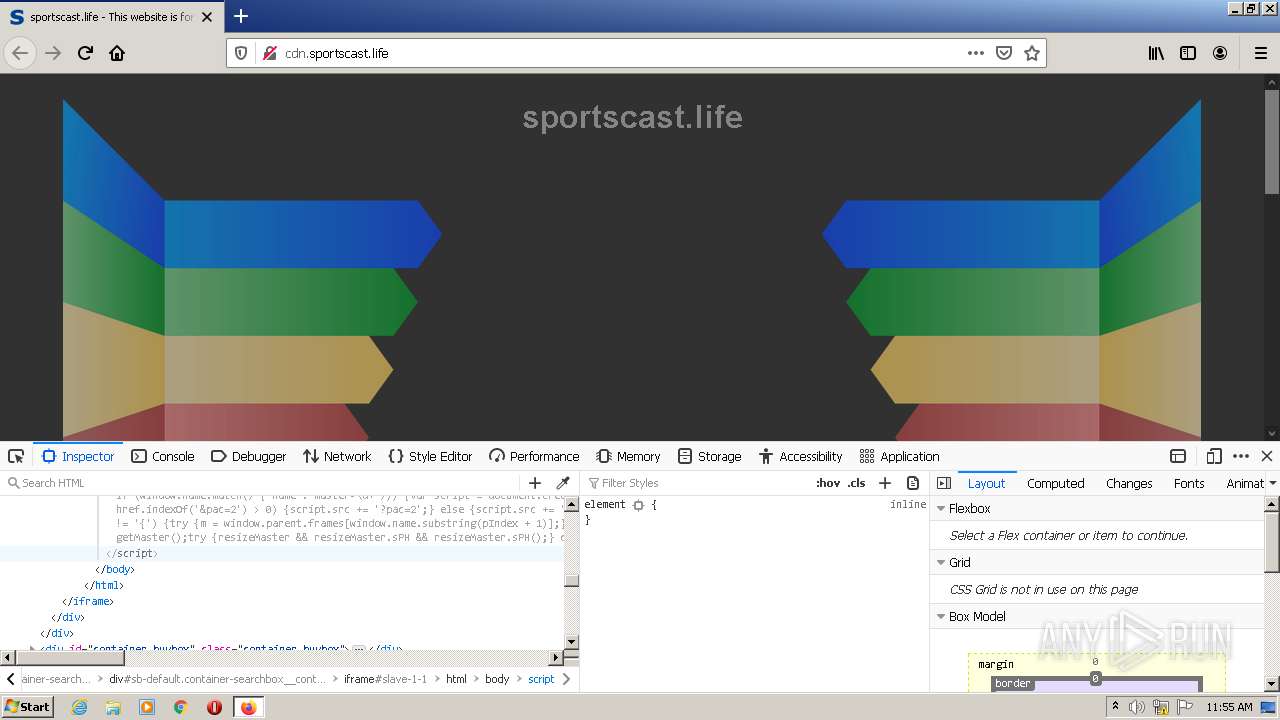
Task: Add a new CSS rule
Action: pyautogui.click(x=885, y=483)
